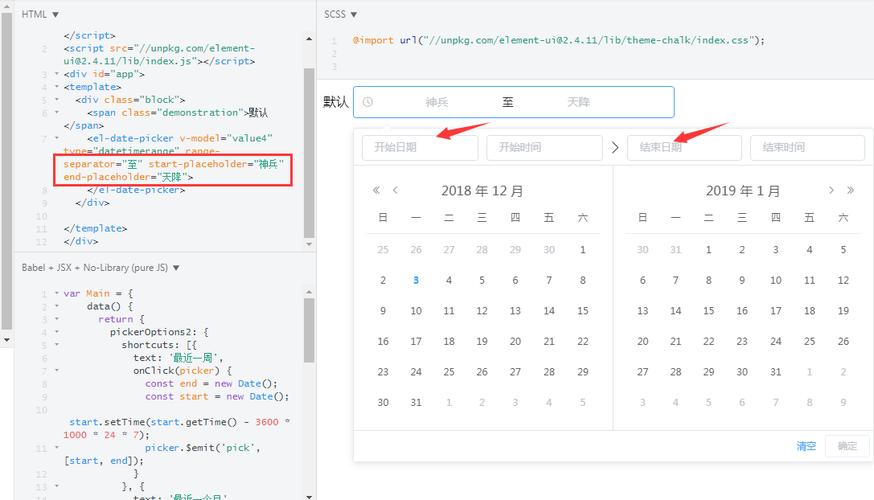Click next year double-arrow in right calendar
Image resolution: width=874 pixels, height=500 pixels.
pos(850,190)
